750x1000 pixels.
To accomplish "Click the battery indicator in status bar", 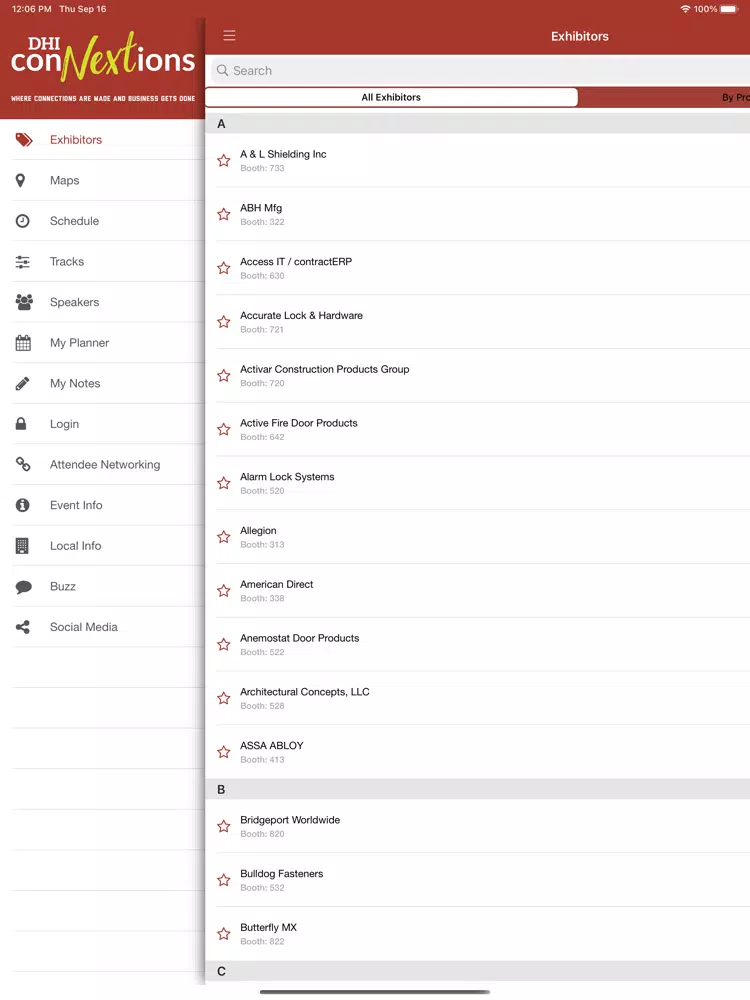I will [730, 9].
